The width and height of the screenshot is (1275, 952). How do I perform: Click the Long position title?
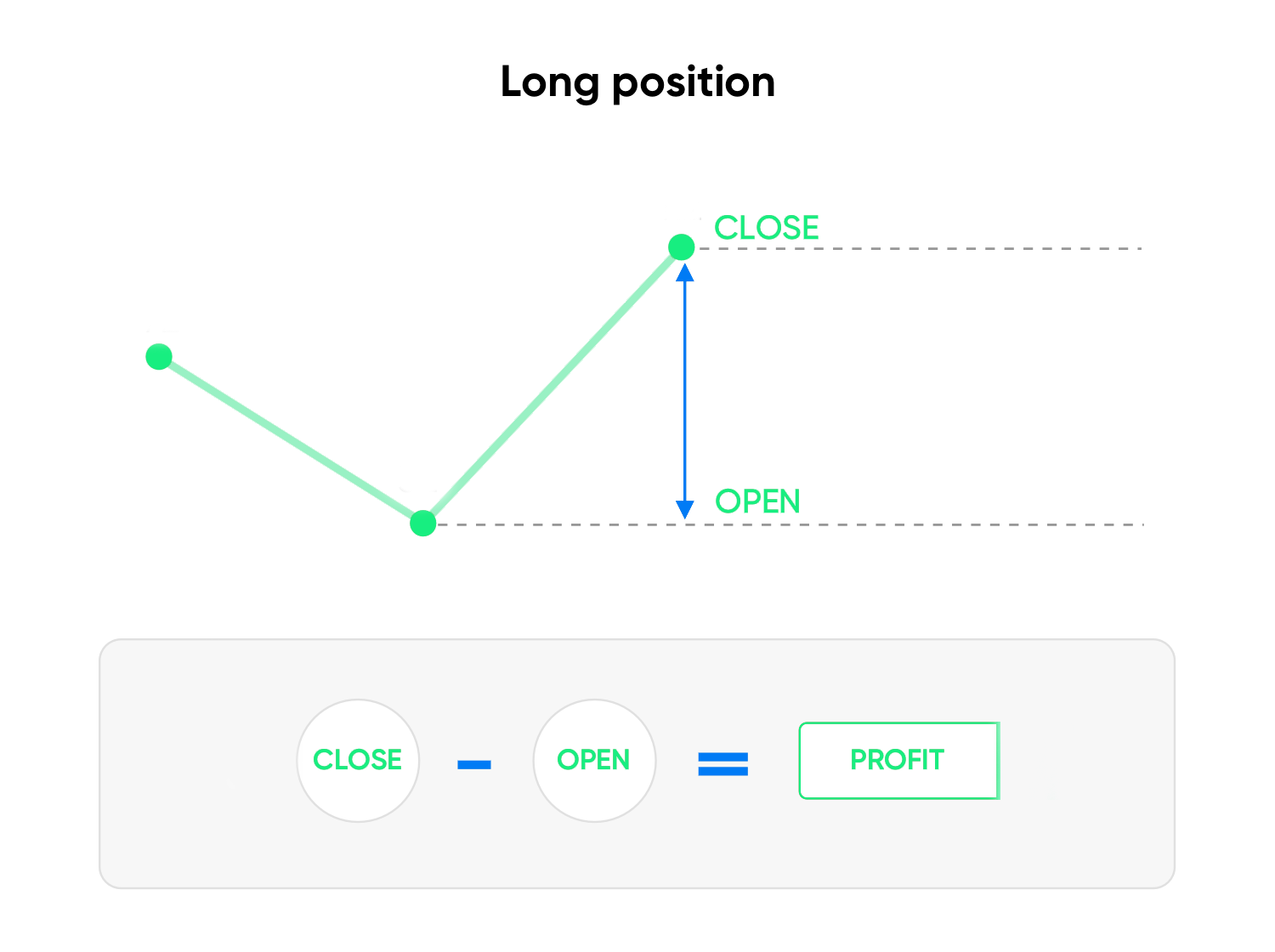pyautogui.click(x=637, y=82)
